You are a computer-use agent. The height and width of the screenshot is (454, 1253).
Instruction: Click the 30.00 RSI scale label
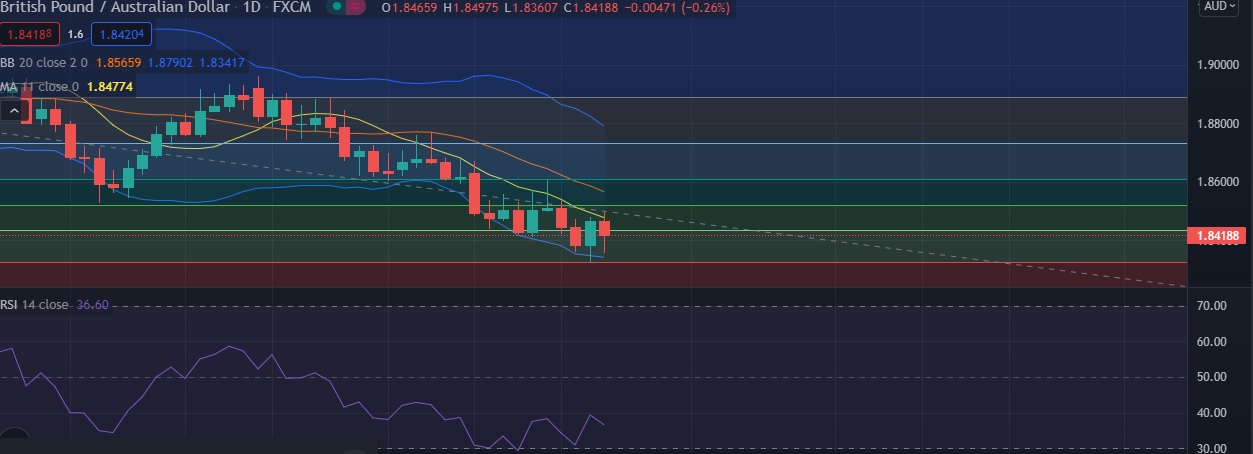(x=1212, y=448)
